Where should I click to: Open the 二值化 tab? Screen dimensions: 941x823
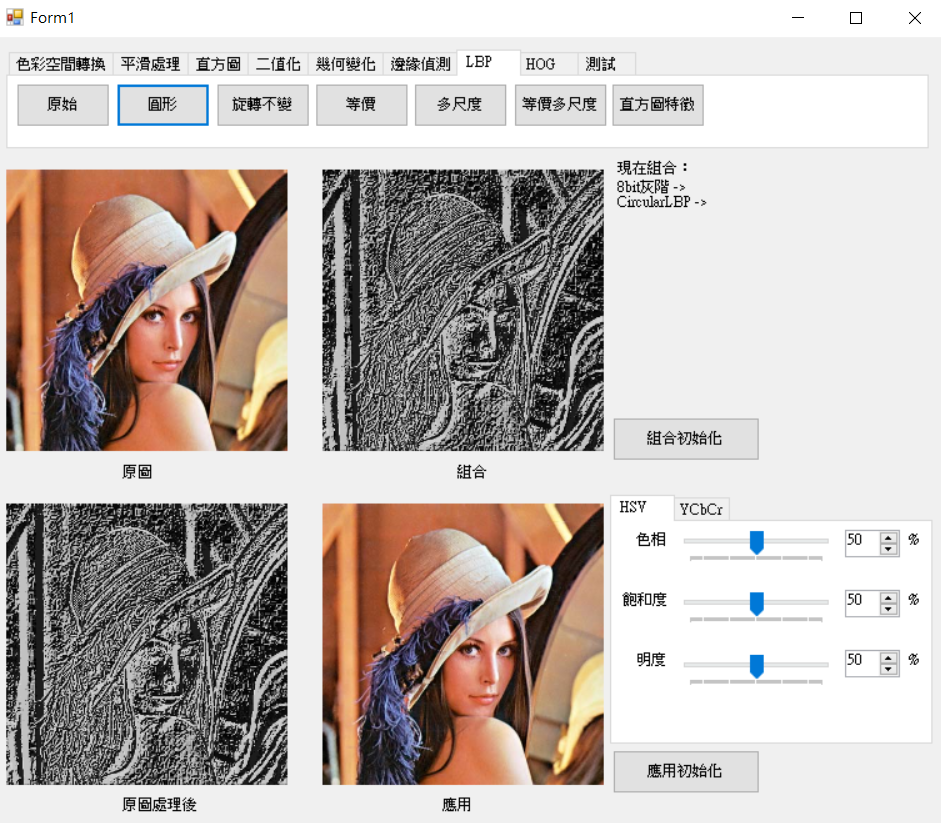[278, 64]
